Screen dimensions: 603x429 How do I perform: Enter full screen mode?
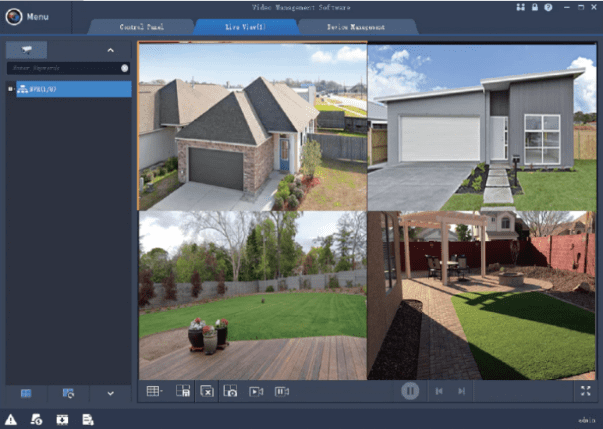(585, 392)
